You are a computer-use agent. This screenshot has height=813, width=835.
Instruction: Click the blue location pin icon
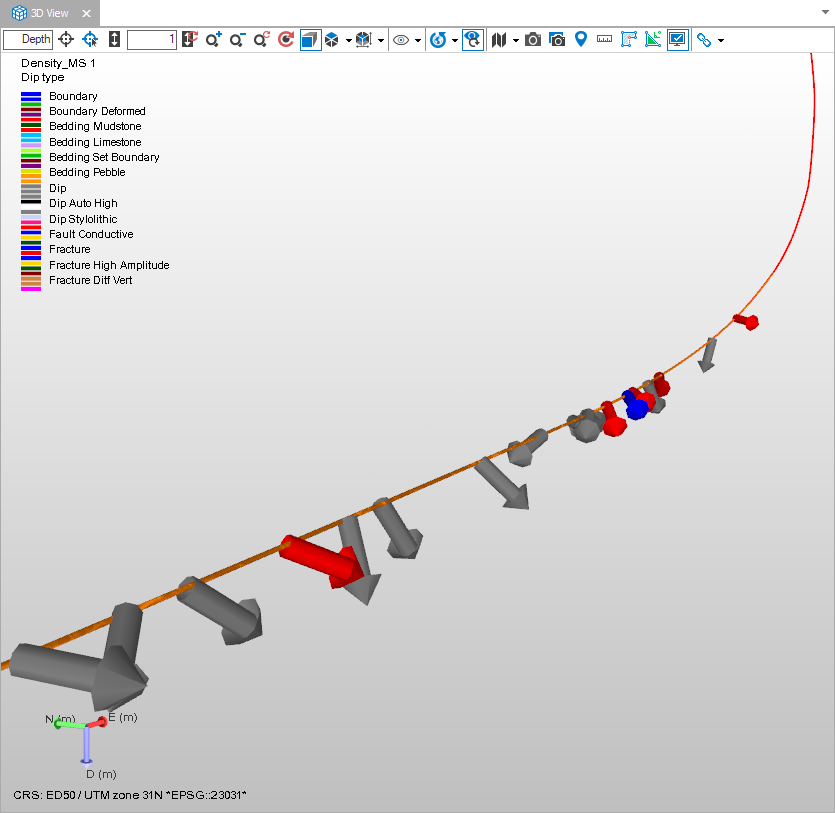[x=581, y=40]
